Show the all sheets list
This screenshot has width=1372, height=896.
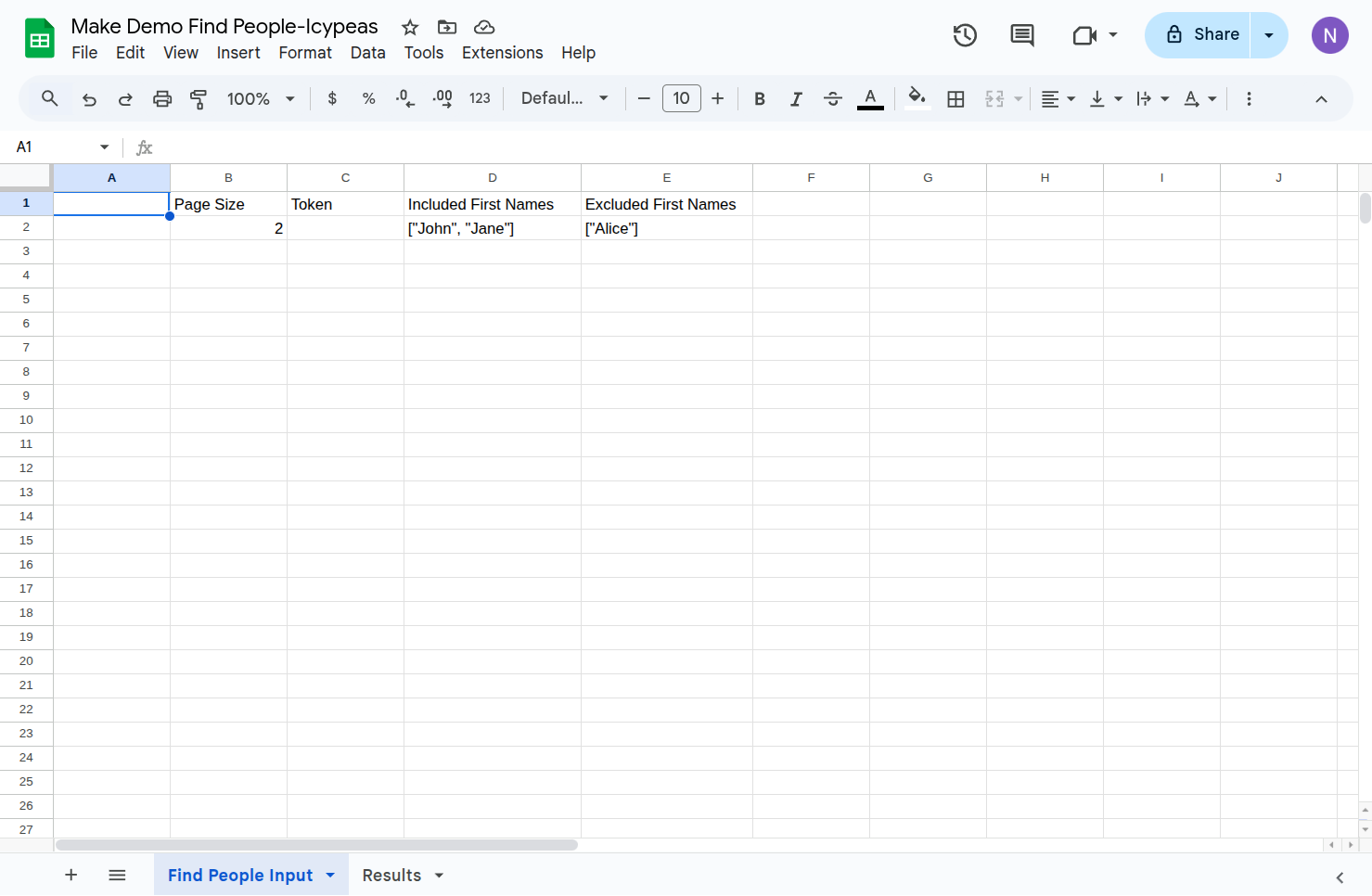point(117,875)
